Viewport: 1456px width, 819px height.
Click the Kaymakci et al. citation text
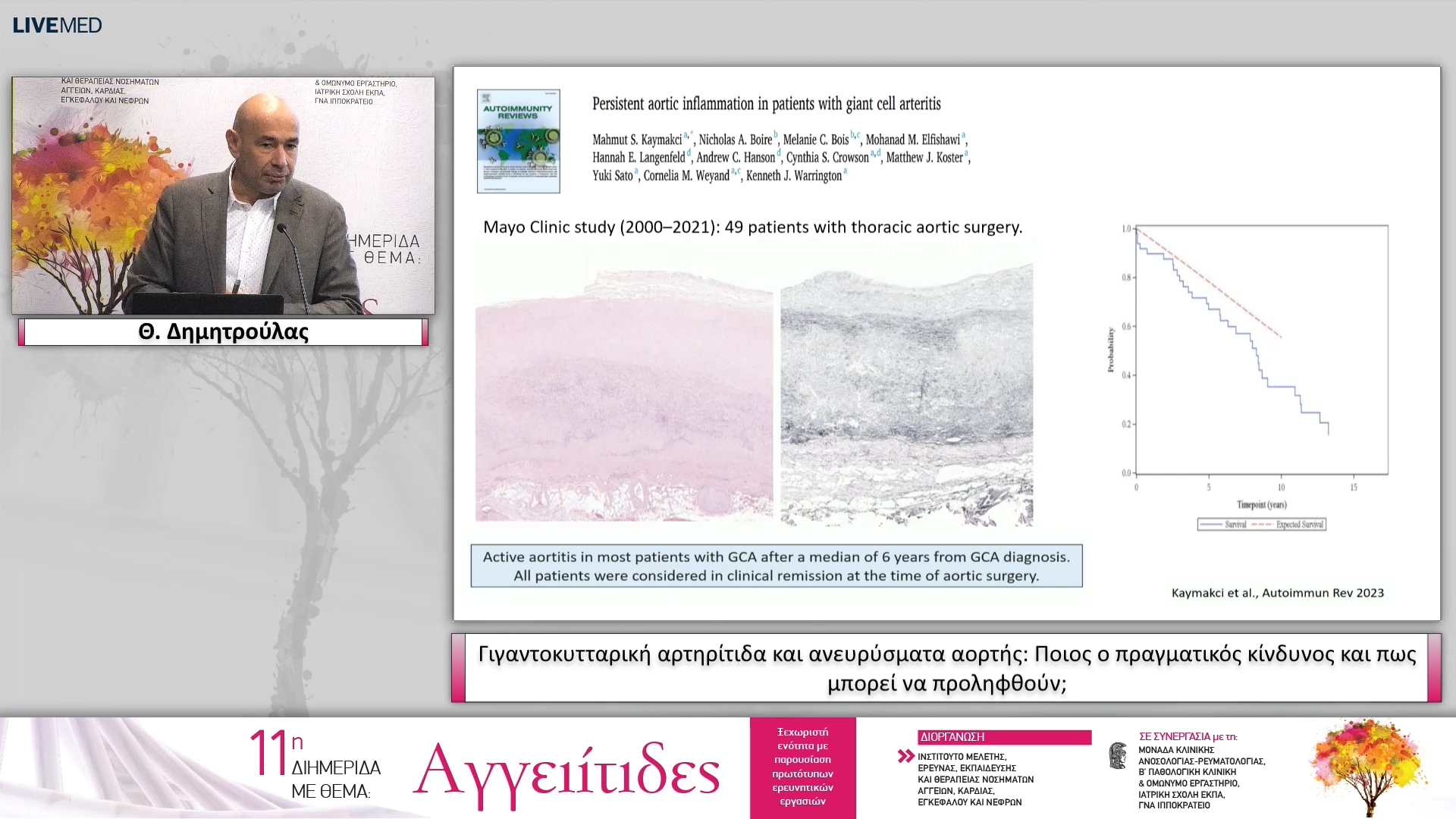[x=1277, y=593]
